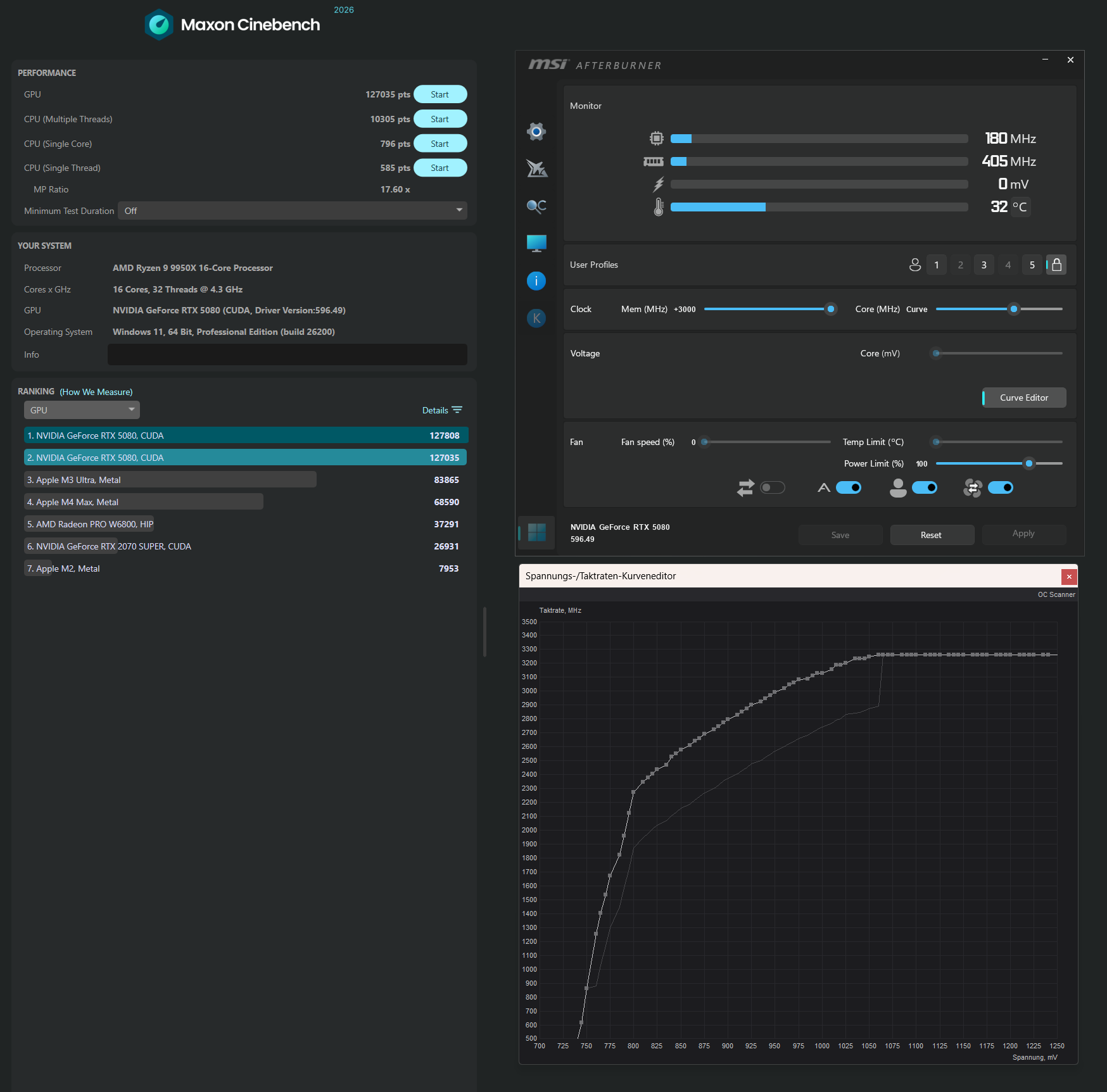Click the auto fan 'A' icon
This screenshot has height=1092, width=1107.
(824, 487)
